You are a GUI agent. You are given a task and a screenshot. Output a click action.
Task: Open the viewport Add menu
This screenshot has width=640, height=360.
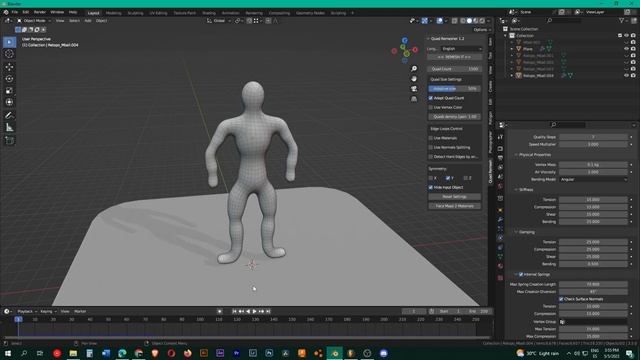88,20
